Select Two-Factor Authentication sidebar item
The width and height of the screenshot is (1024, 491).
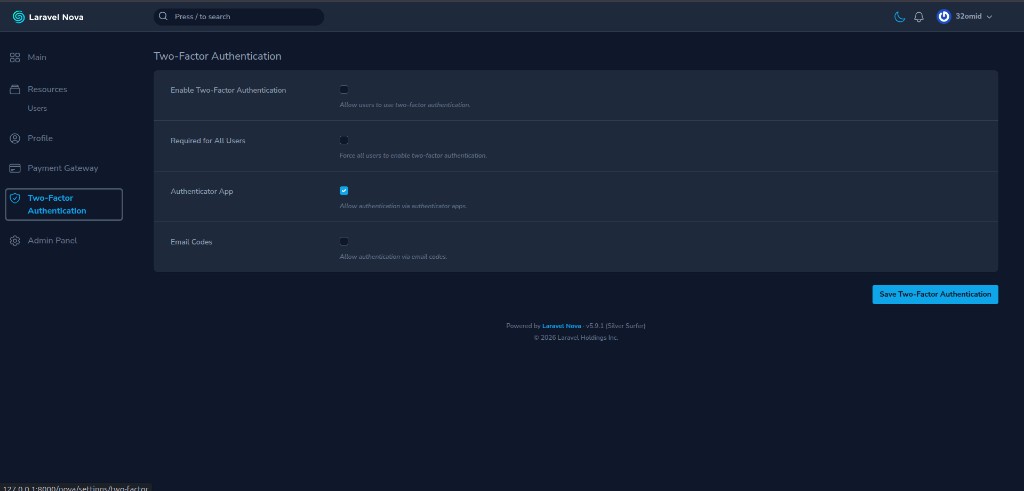click(x=63, y=204)
